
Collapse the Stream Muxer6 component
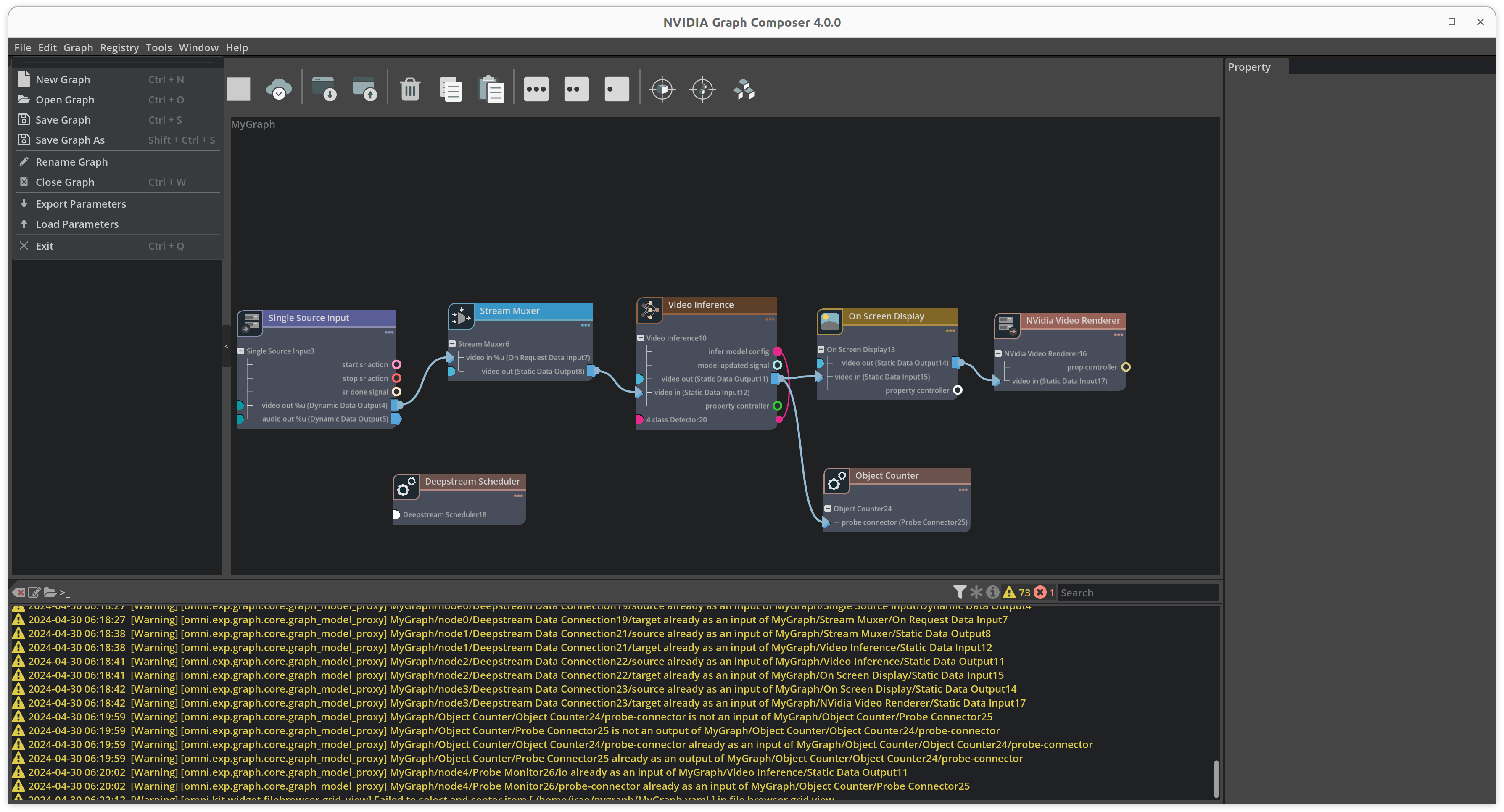(x=452, y=344)
